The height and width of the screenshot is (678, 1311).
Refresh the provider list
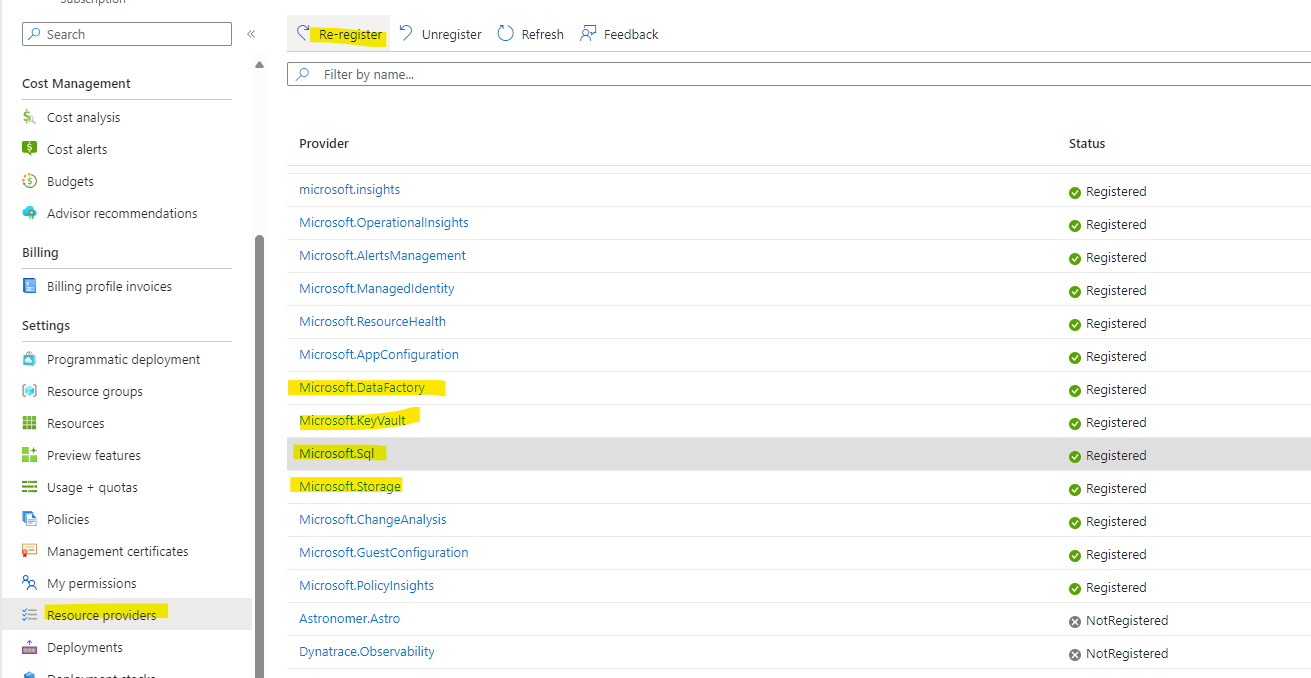[531, 34]
